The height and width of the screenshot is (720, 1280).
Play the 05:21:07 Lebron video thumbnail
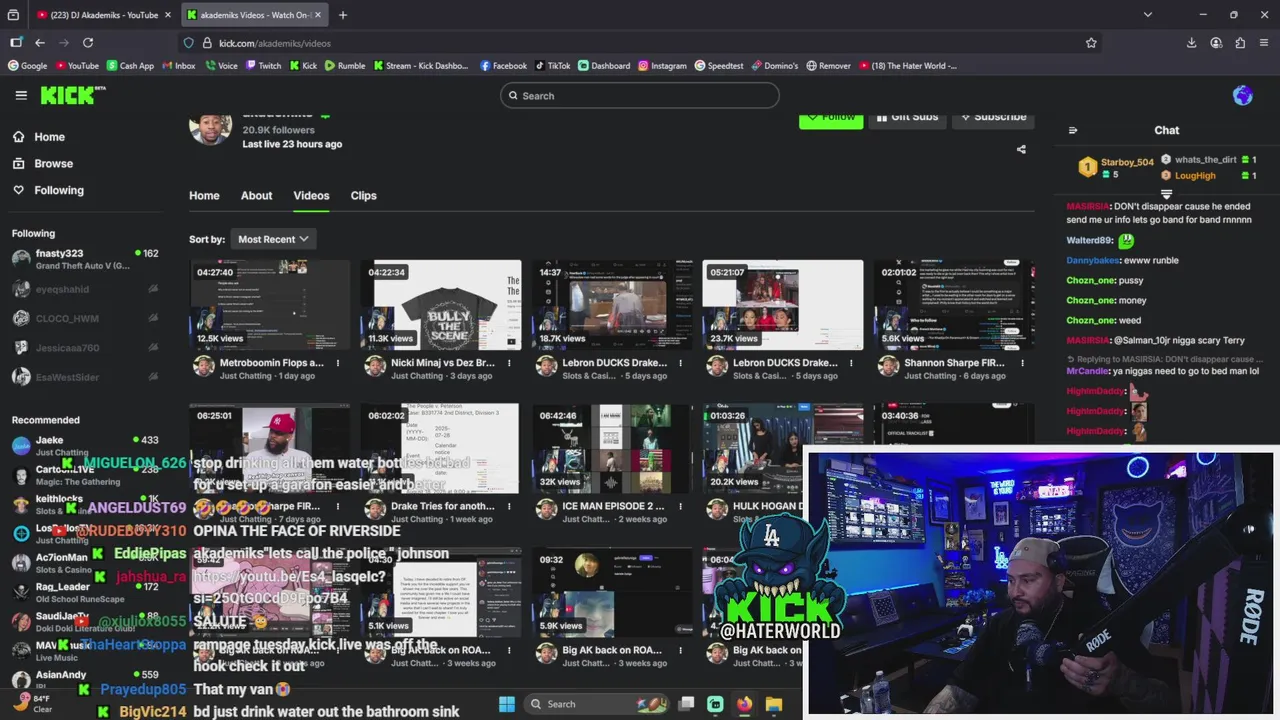[x=783, y=305]
